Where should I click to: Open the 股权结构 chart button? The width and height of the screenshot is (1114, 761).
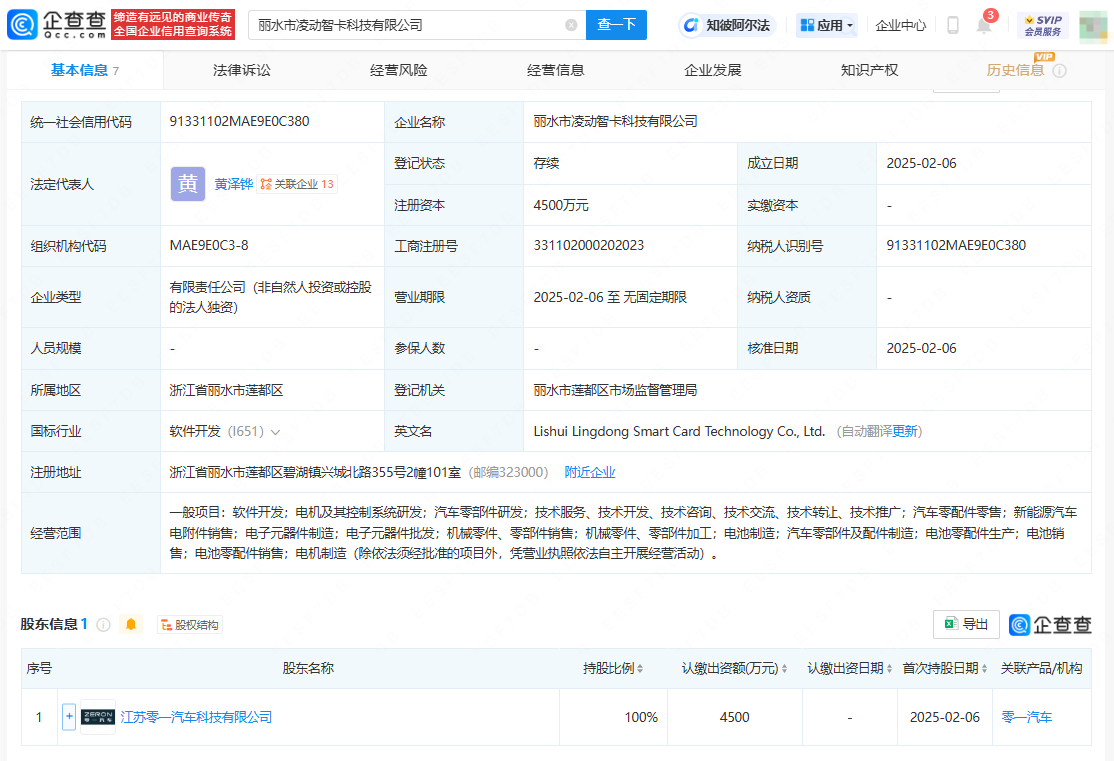click(190, 625)
